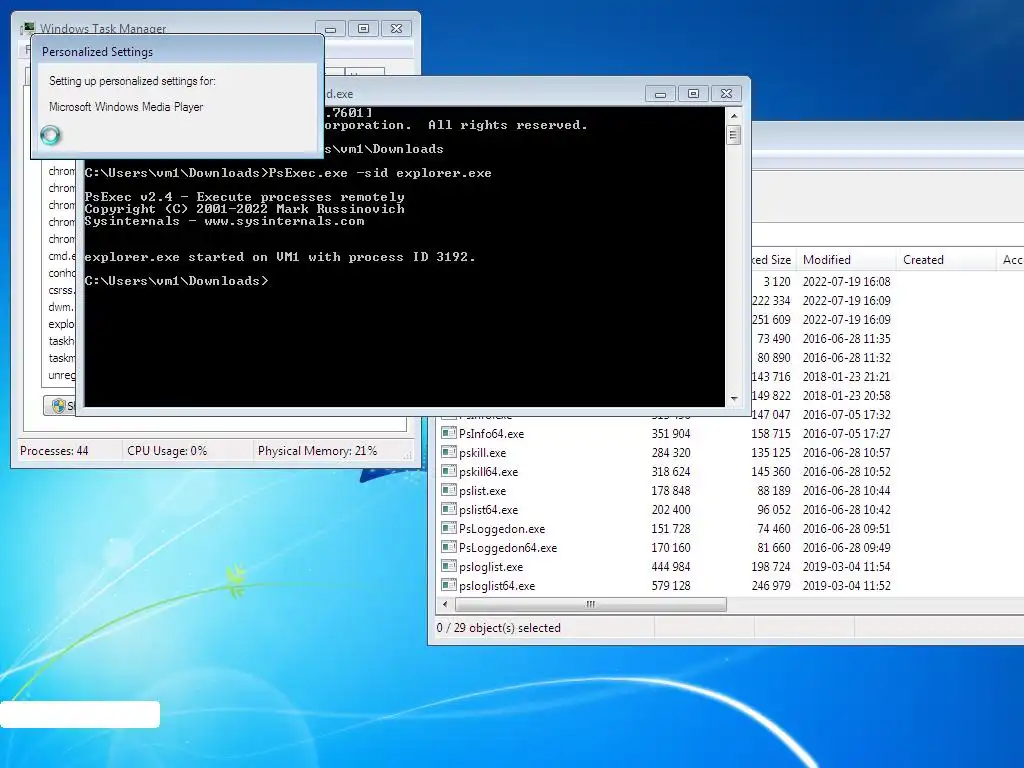The width and height of the screenshot is (1024, 768).
Task: Click '0 / 29 object(s) selected' status text
Action: (499, 628)
